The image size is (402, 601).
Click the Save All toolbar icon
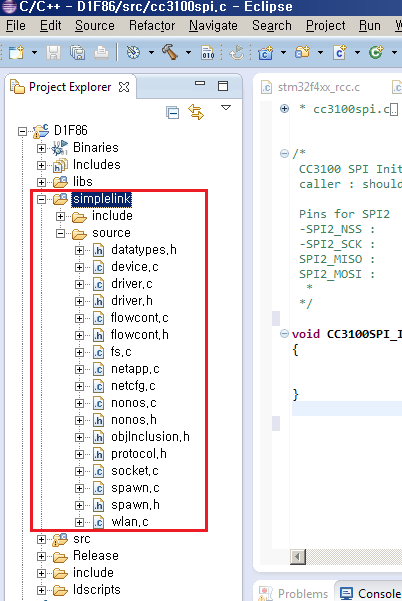77,52
